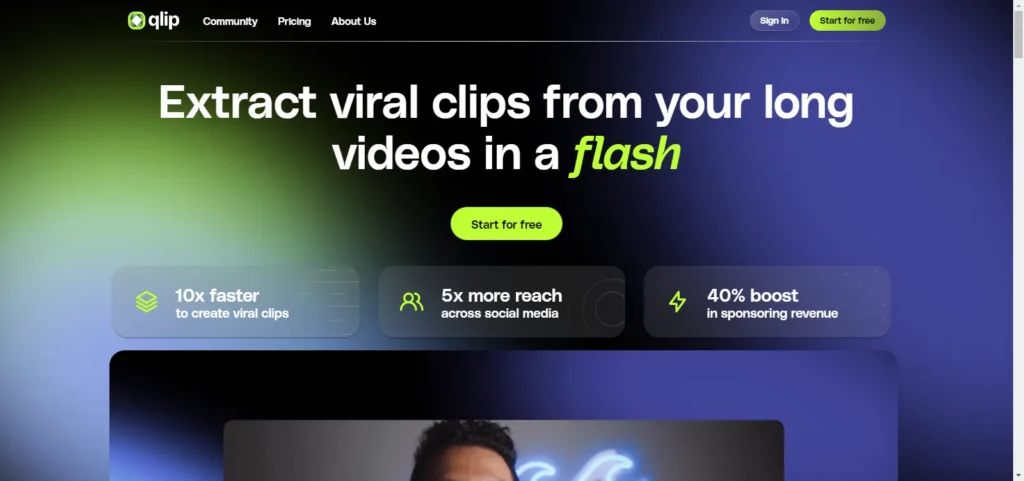
Task: Click the scrollbar down arrow
Action: tap(1018, 476)
